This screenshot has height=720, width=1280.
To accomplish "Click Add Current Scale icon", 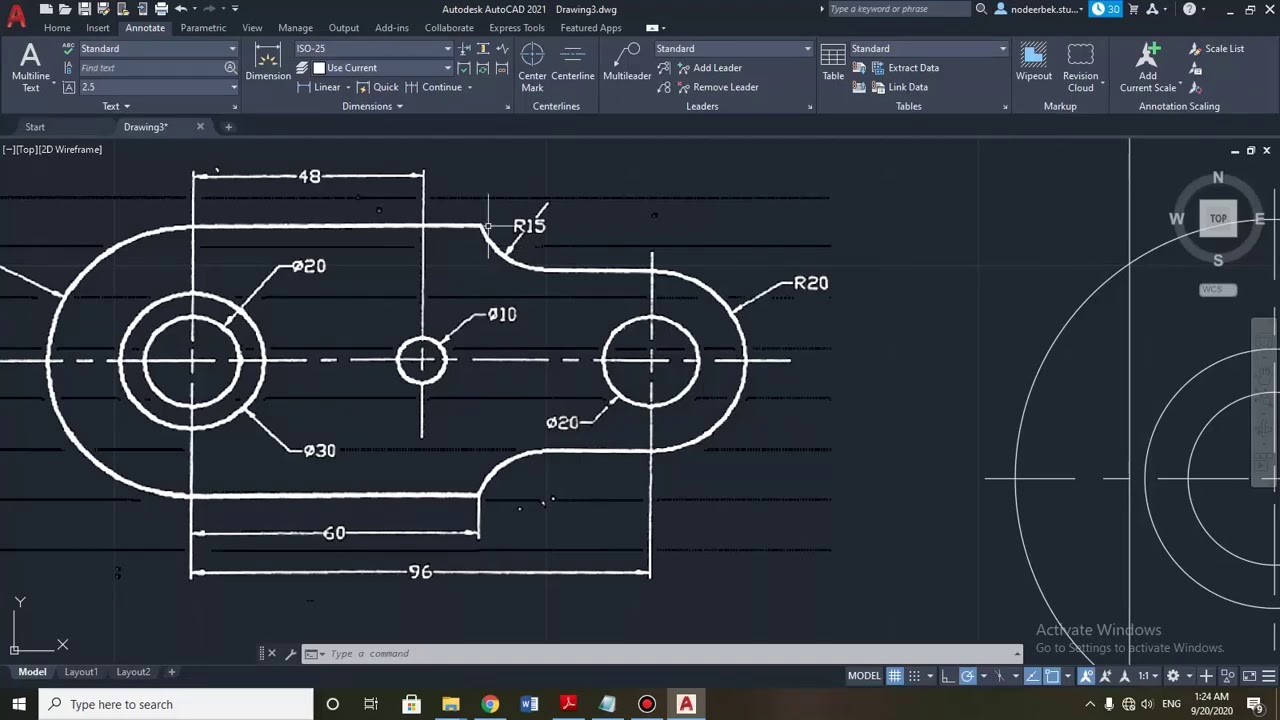I will 1148,67.
